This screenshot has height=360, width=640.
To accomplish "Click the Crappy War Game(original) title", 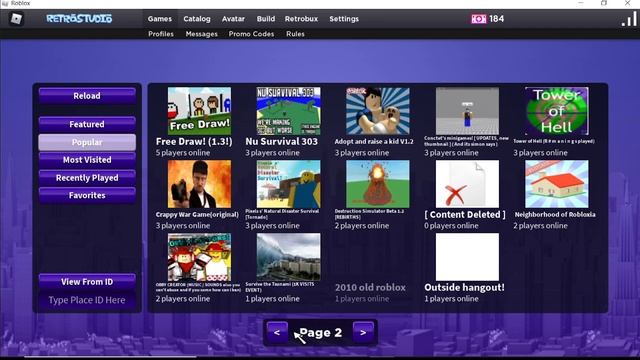I will (x=197, y=214).
